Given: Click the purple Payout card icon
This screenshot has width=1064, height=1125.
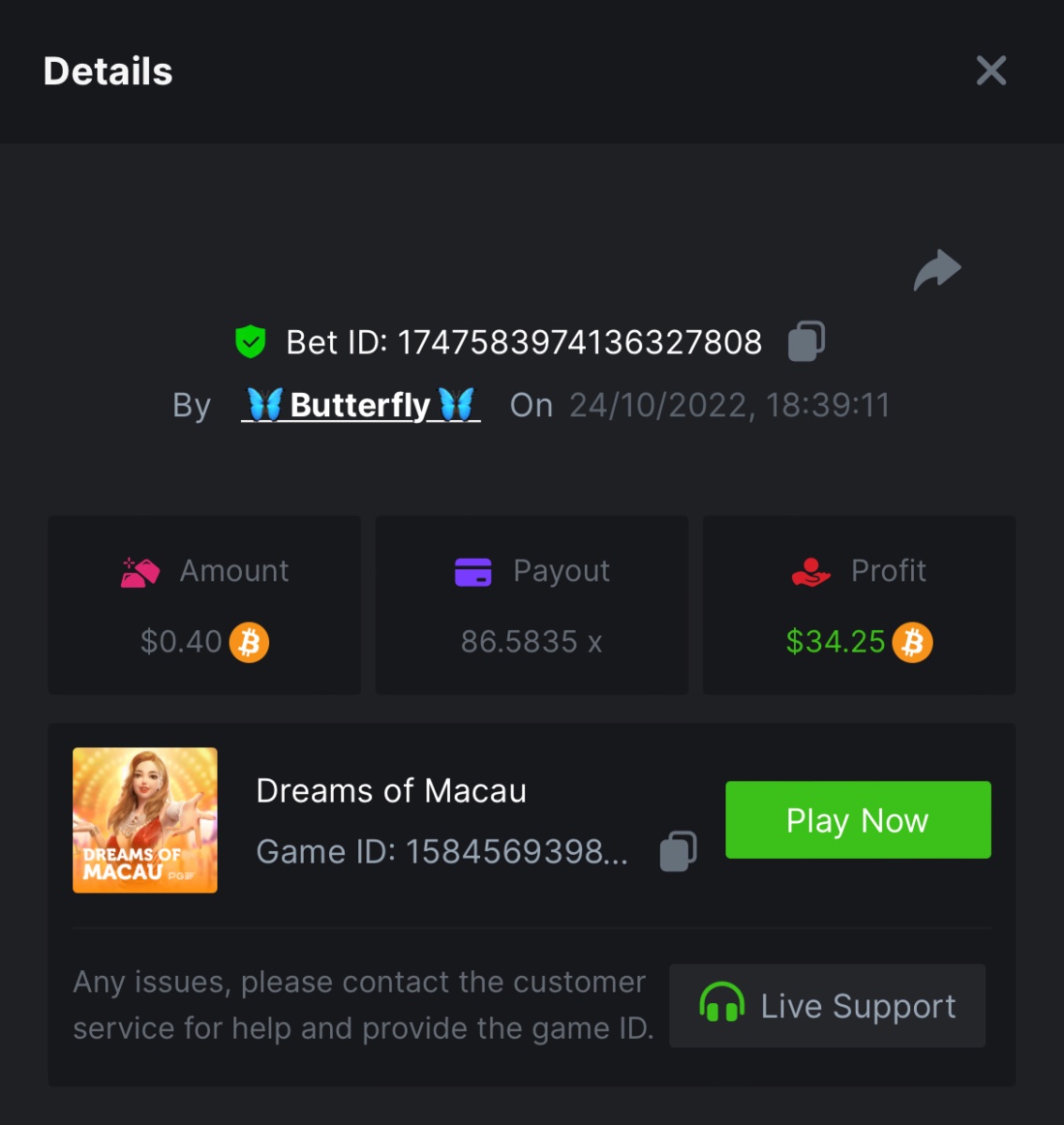Looking at the screenshot, I should (472, 571).
